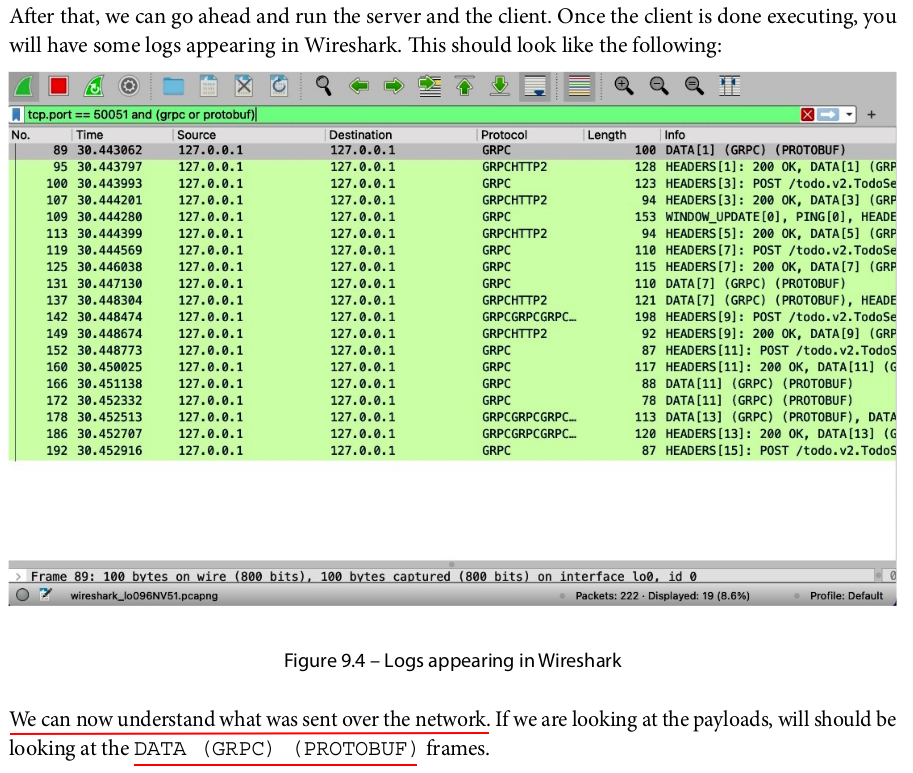Image resolution: width=913 pixels, height=773 pixels.
Task: Toggle auto-scroll during live capture
Action: pyautogui.click(x=535, y=87)
